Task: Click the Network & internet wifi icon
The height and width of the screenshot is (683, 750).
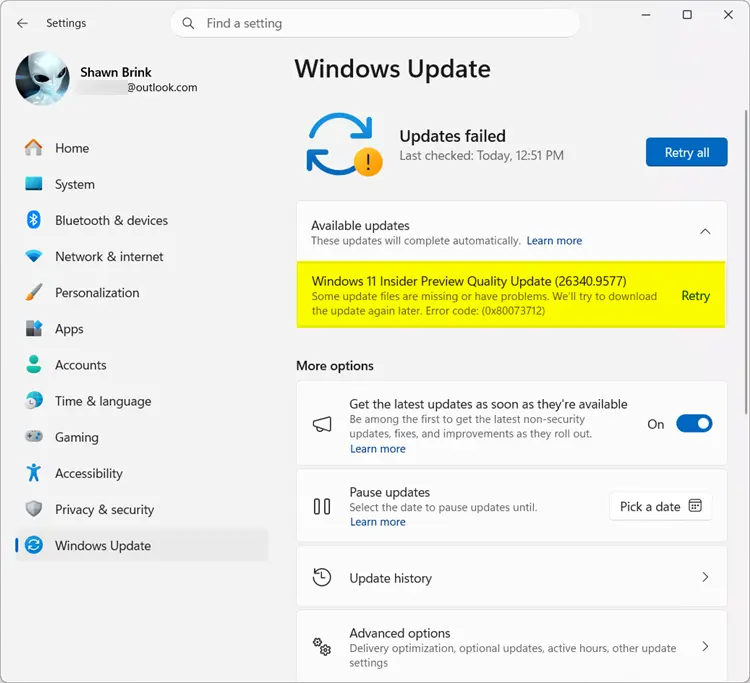Action: (33, 256)
